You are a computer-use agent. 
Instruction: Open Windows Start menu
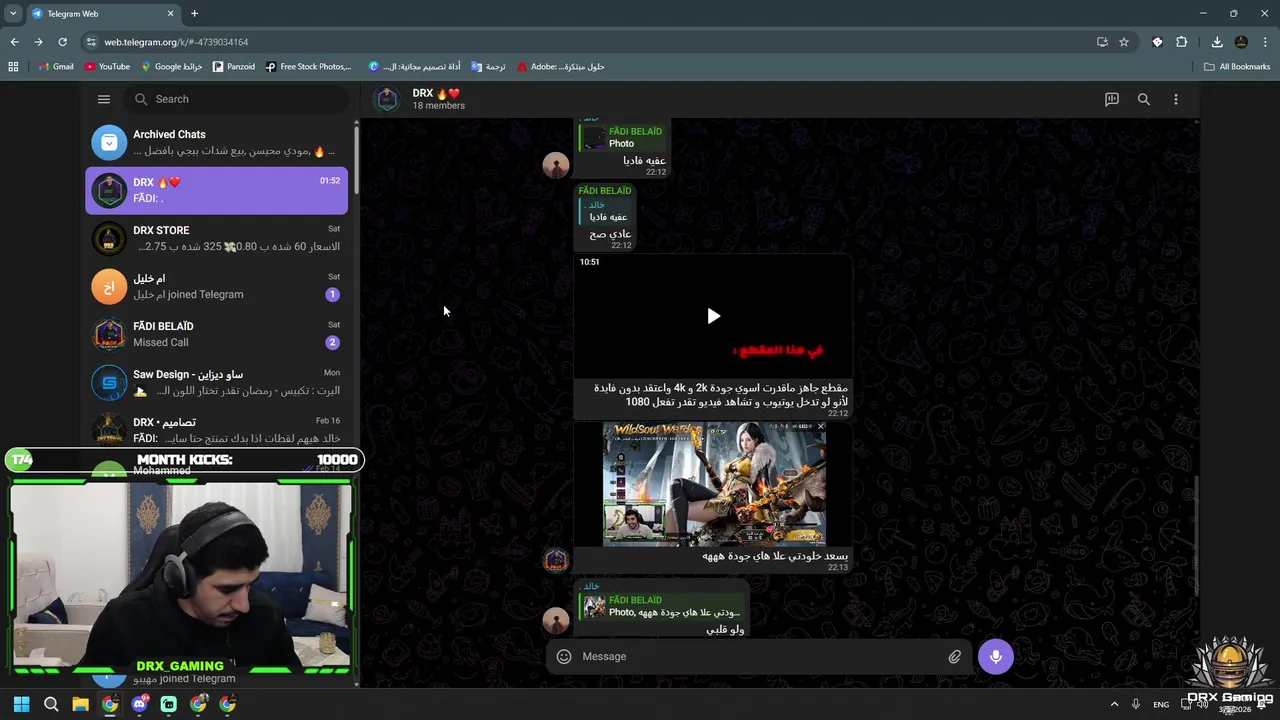pos(21,704)
